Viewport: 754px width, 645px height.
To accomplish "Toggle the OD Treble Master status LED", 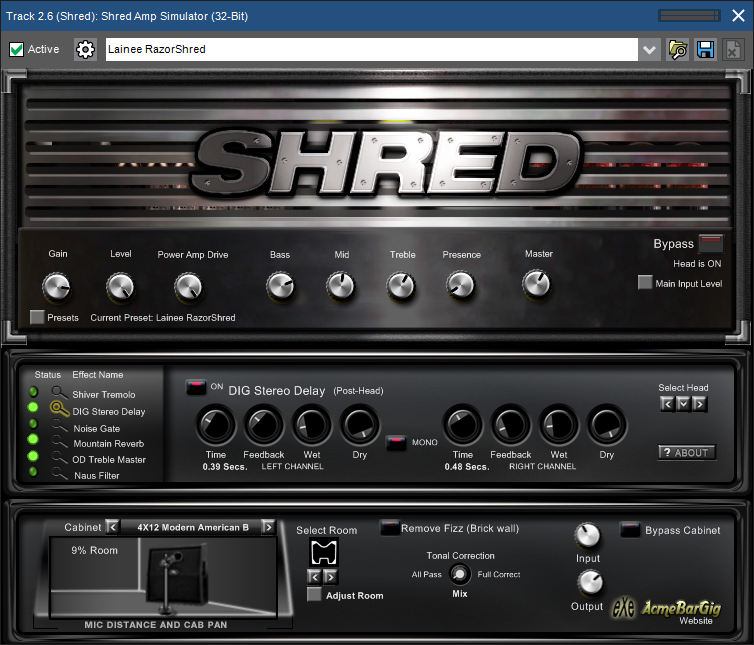I will point(33,455).
